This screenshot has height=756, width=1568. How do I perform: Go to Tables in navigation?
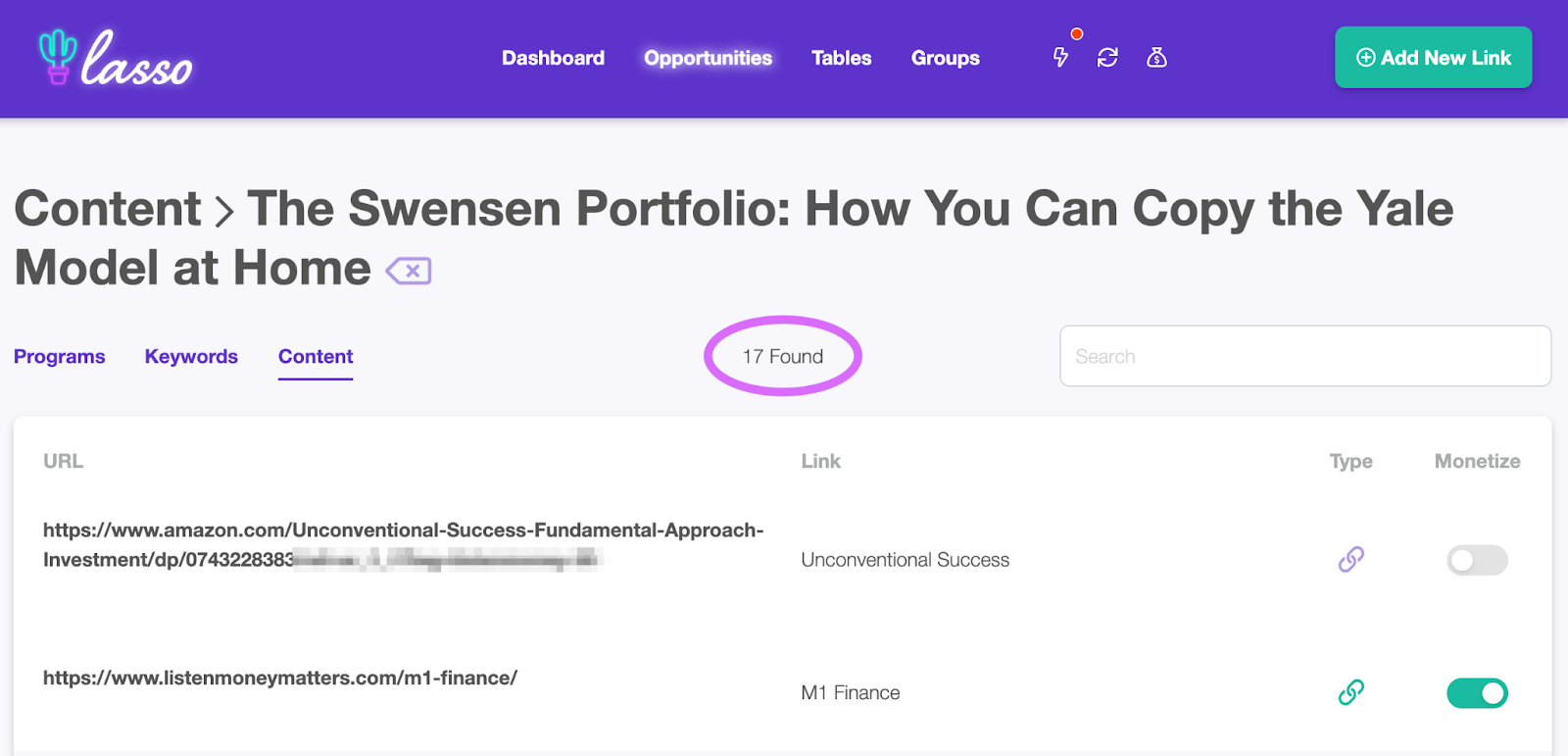(841, 58)
